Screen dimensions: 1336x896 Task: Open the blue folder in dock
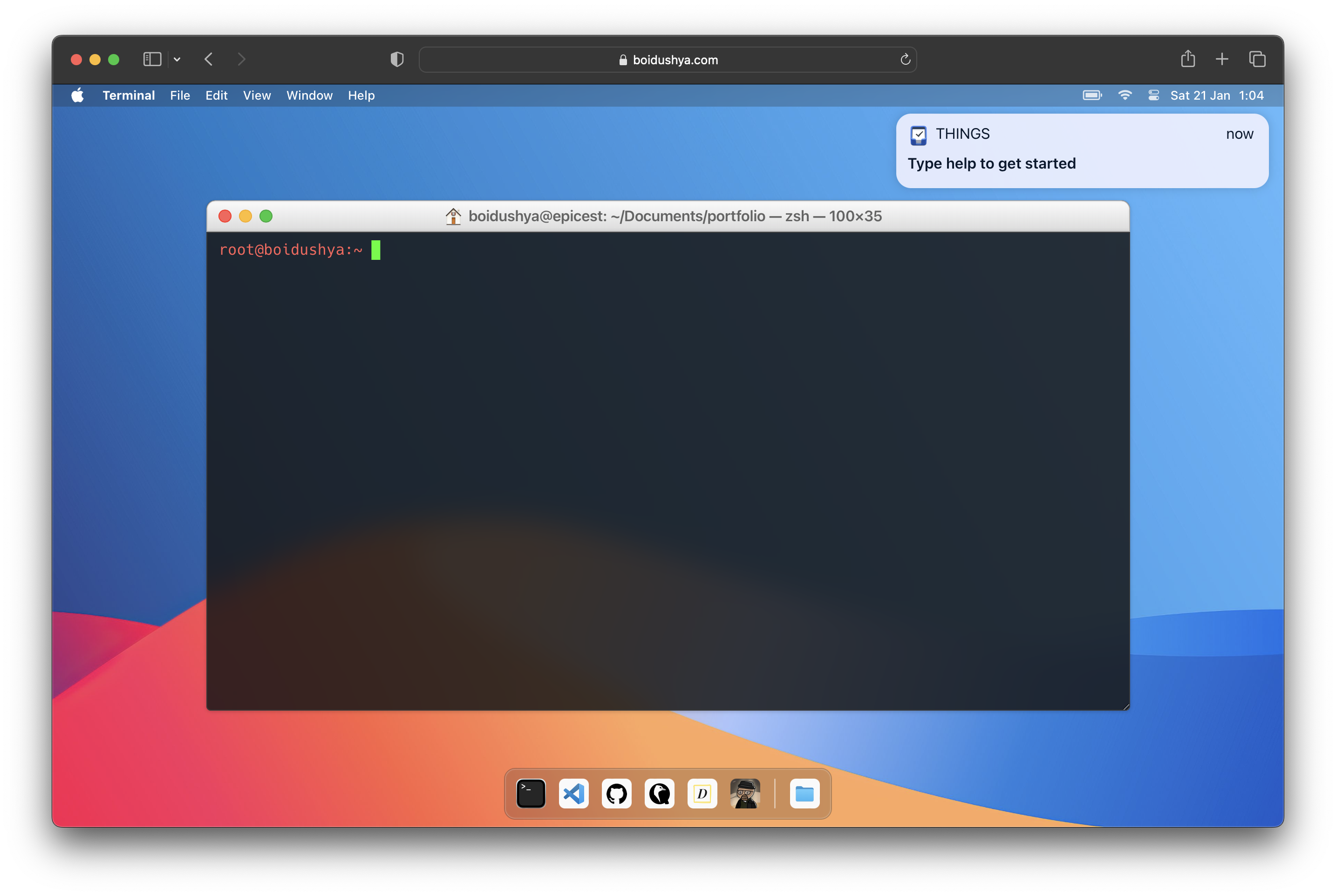tap(804, 794)
